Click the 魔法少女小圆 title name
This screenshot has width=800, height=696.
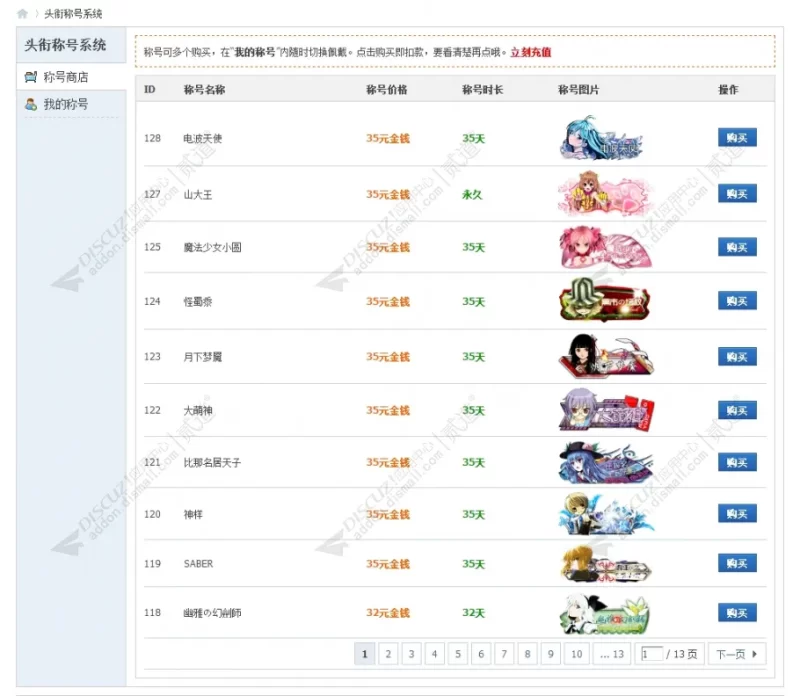click(212, 247)
